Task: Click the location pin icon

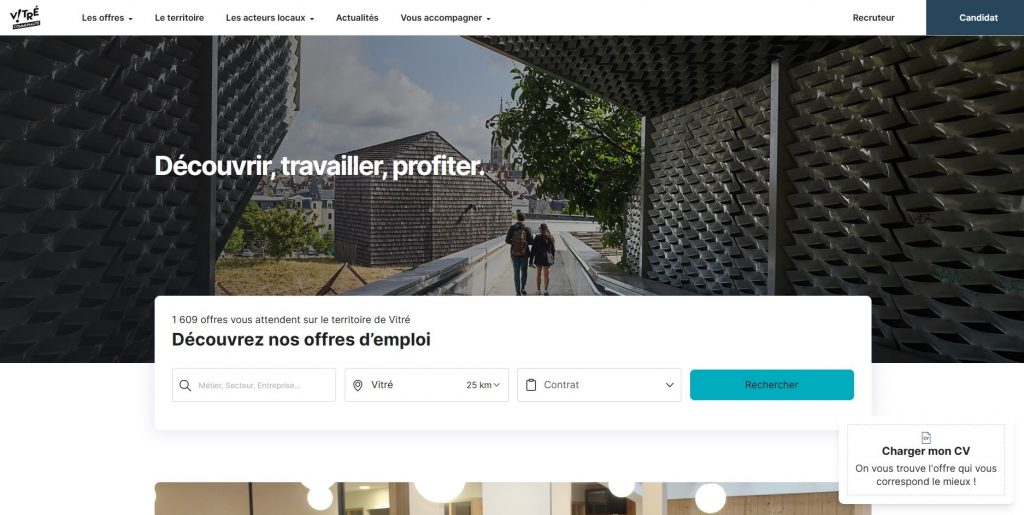Action: point(357,385)
